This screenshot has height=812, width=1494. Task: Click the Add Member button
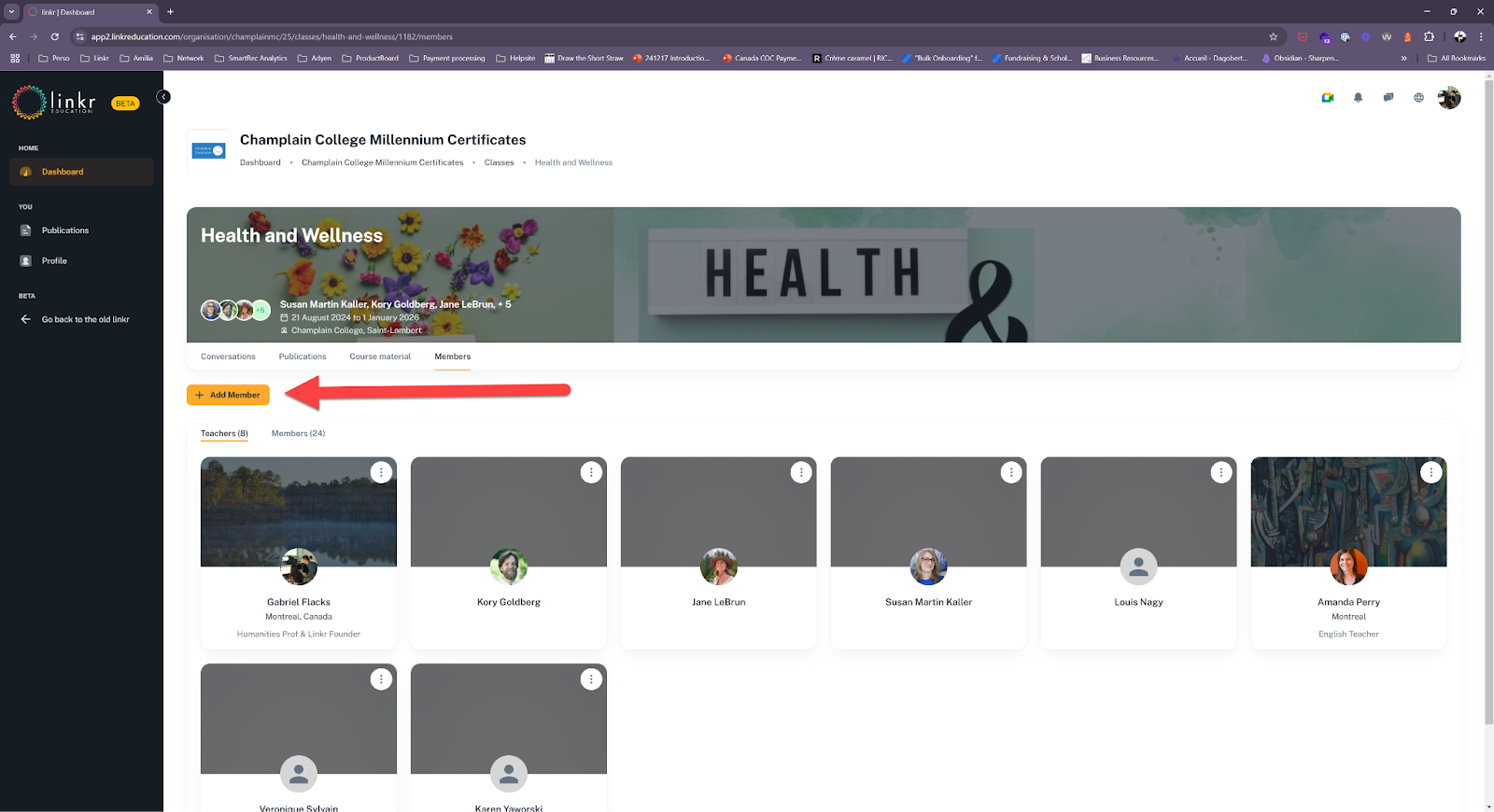click(228, 395)
